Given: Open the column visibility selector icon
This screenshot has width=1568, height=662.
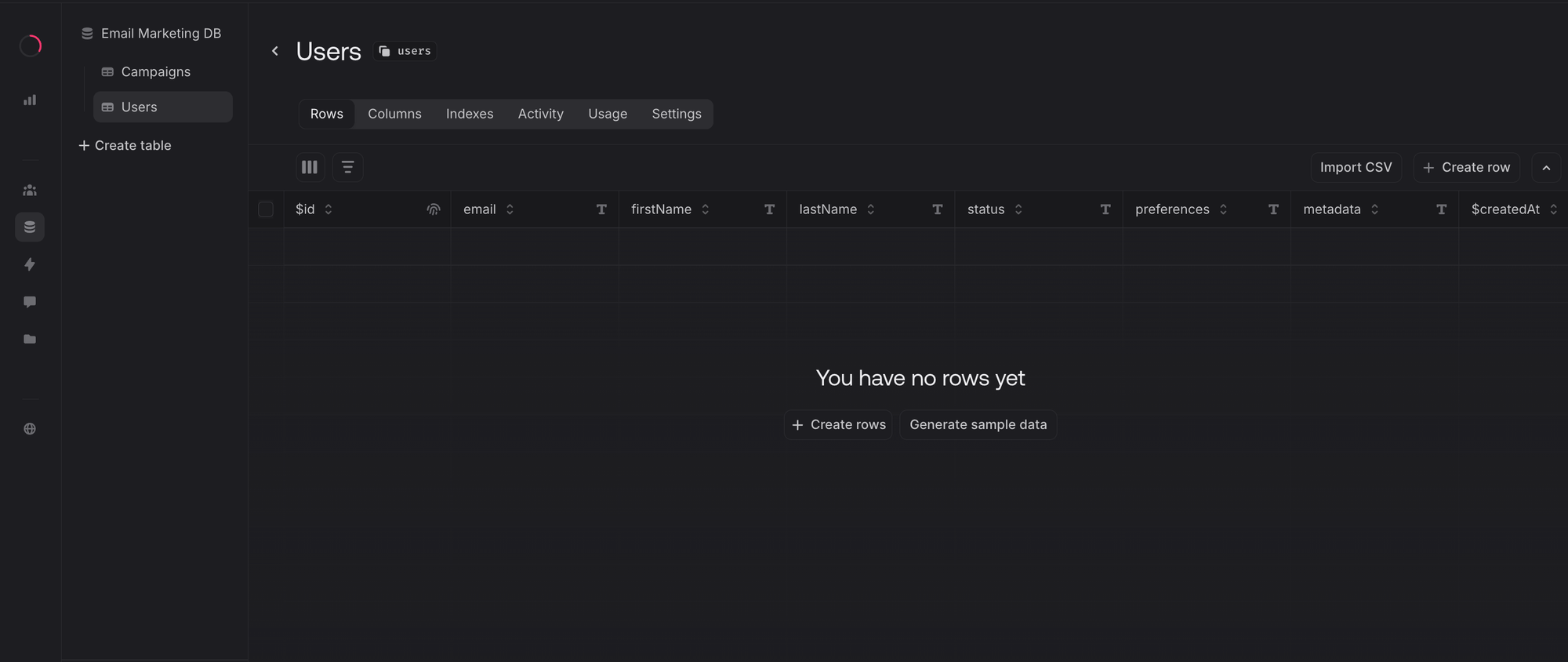Looking at the screenshot, I should pos(310,167).
